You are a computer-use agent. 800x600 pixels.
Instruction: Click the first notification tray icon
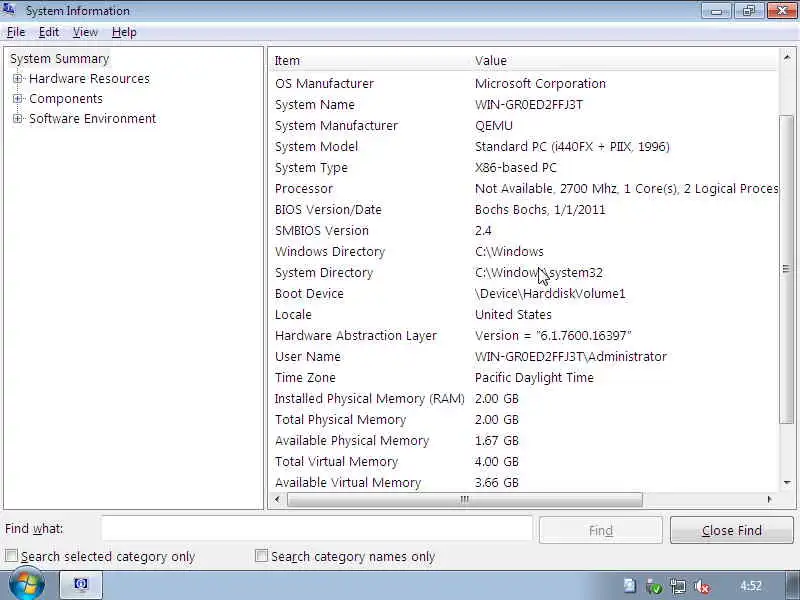pyautogui.click(x=630, y=586)
